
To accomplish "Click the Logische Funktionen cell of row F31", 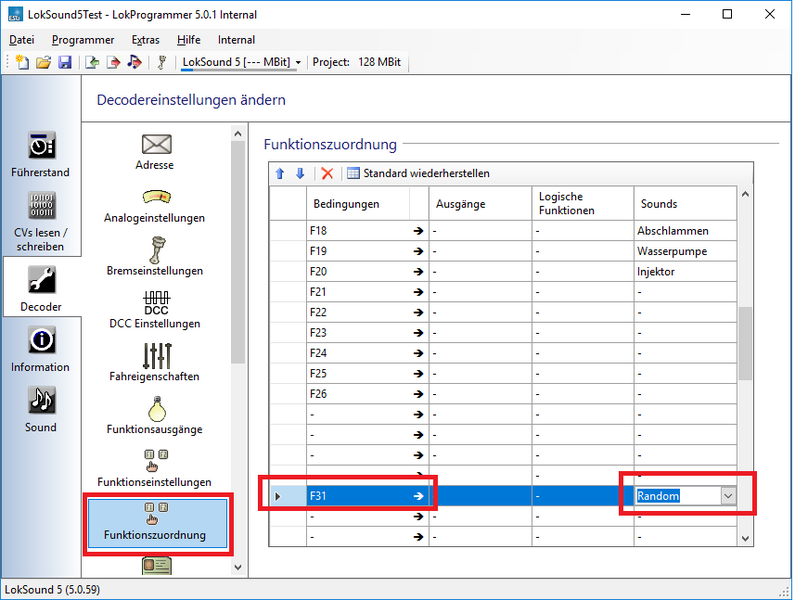I will (583, 496).
